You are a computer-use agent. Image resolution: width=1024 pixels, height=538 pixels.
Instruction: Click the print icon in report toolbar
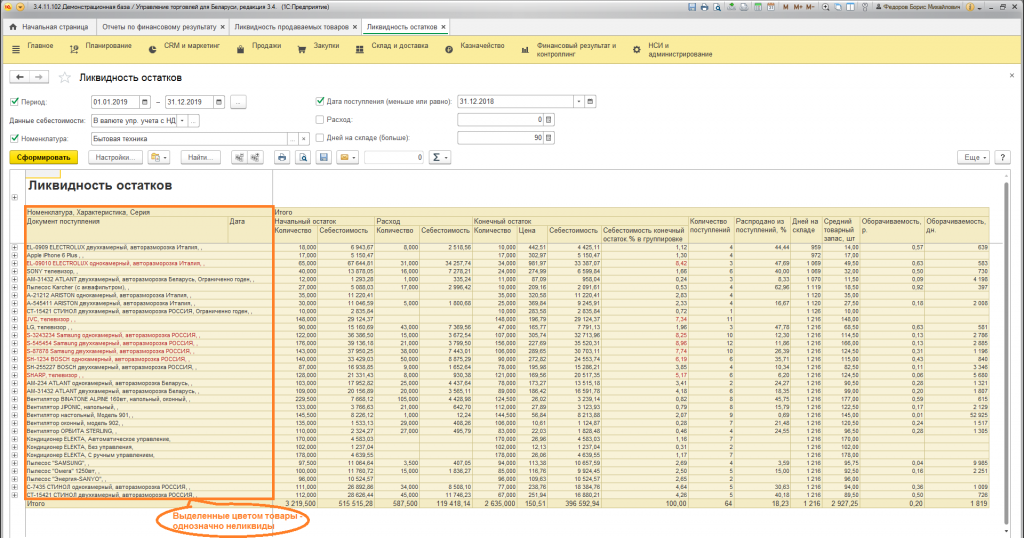(x=282, y=157)
